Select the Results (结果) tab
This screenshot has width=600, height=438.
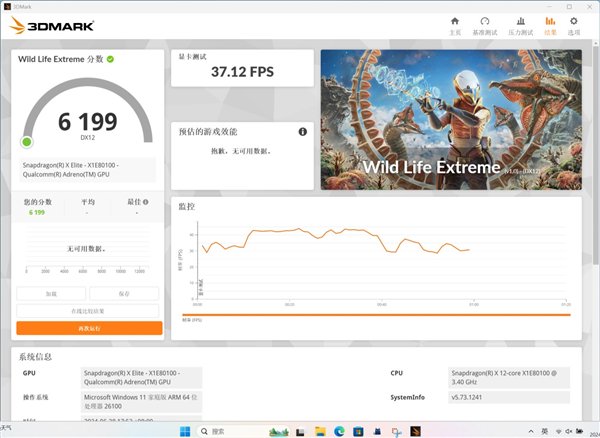(550, 26)
